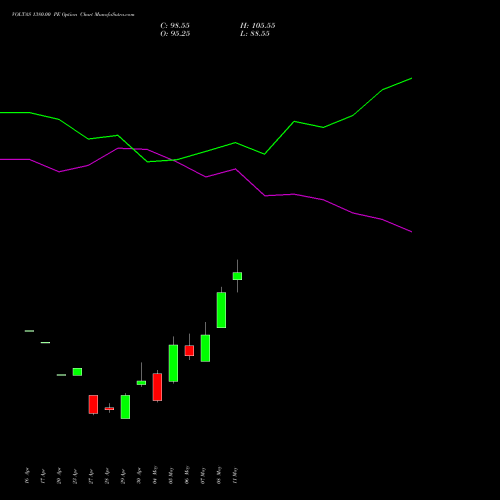Screen dimensions: 500x500
Task: Click the red candlestick for 04 May
Action: pyautogui.click(x=157, y=387)
